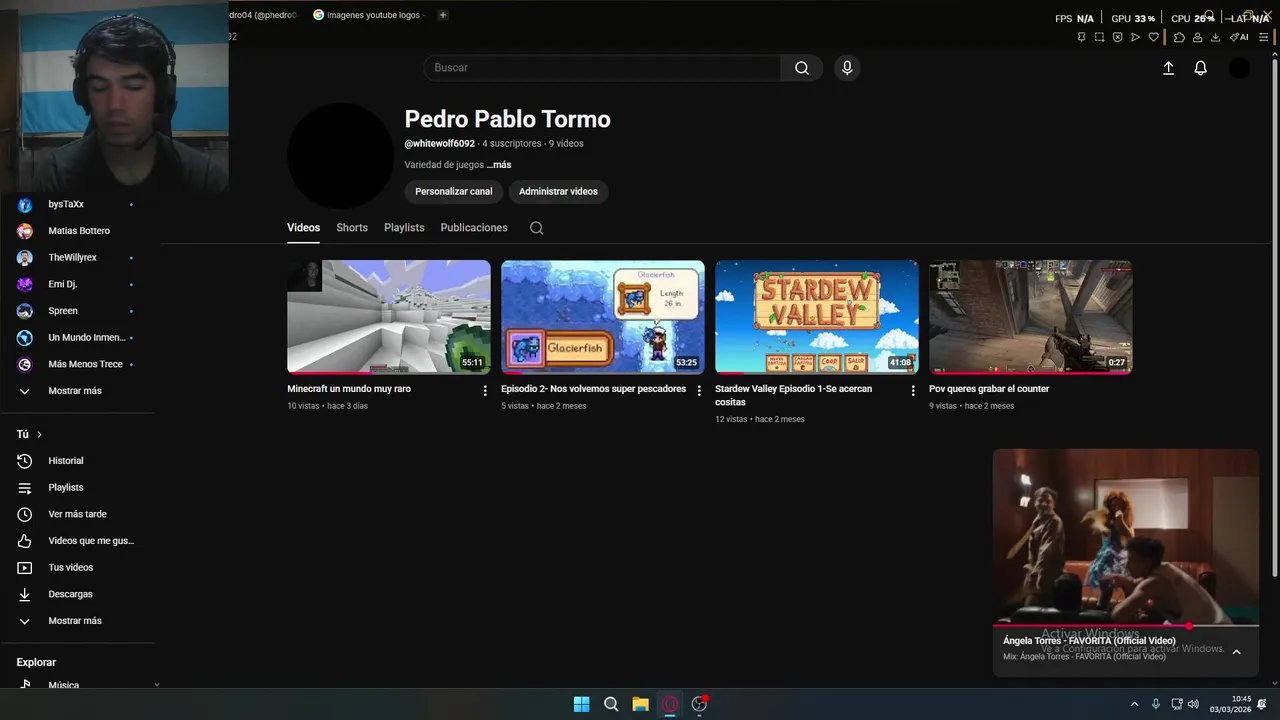The height and width of the screenshot is (720, 1280).
Task: Expand the miniplayer with the up chevron
Action: [1236, 652]
